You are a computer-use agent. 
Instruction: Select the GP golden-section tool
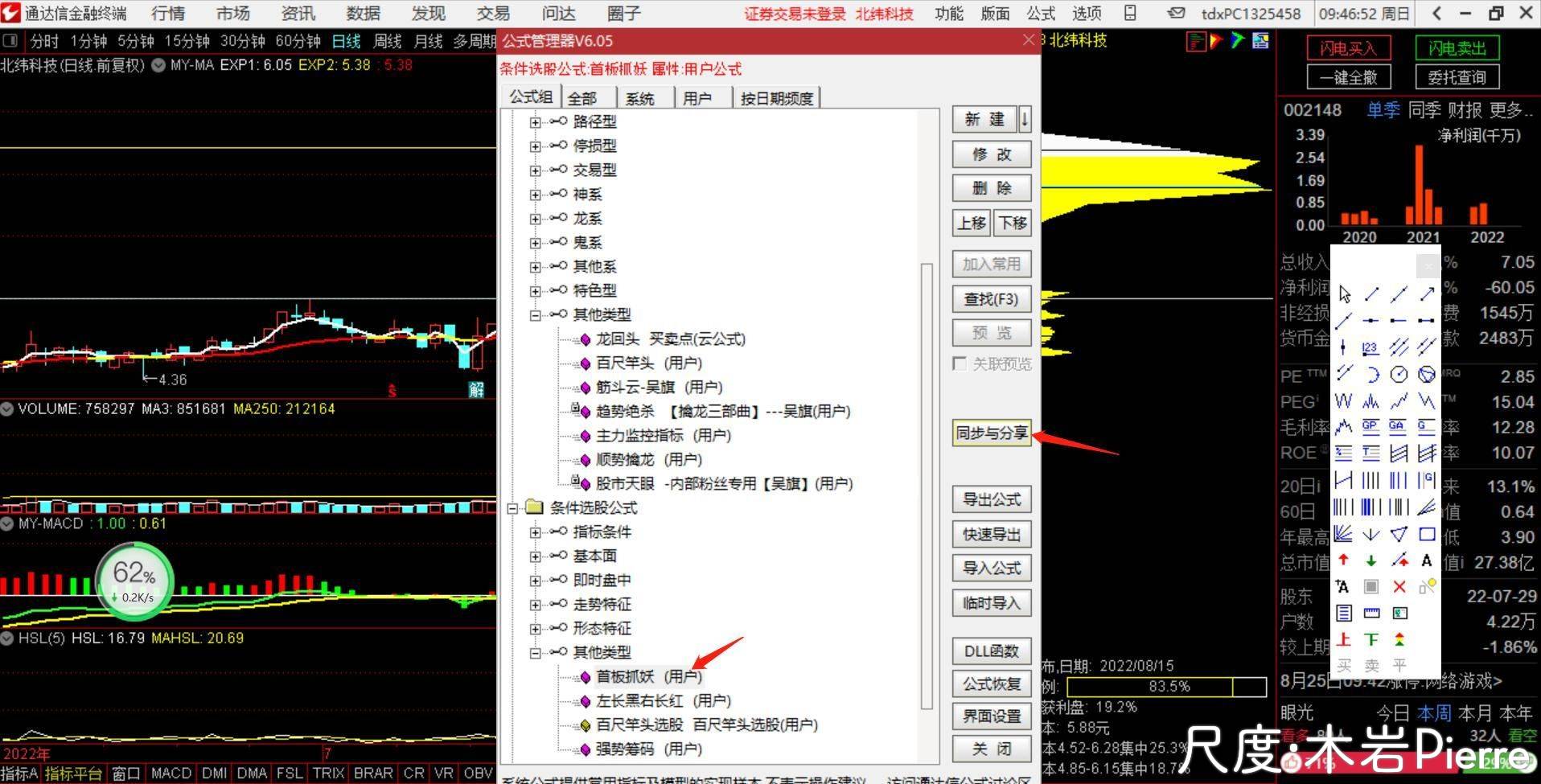tap(1370, 425)
